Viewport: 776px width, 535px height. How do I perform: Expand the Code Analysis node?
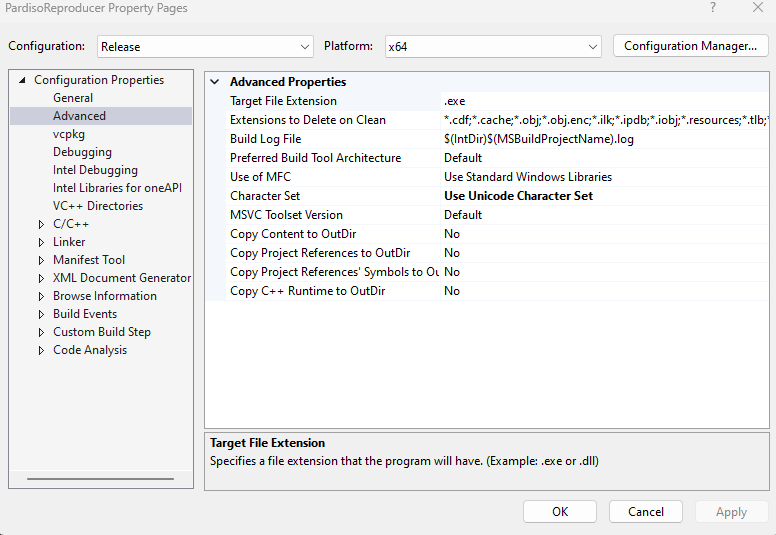pyautogui.click(x=41, y=350)
